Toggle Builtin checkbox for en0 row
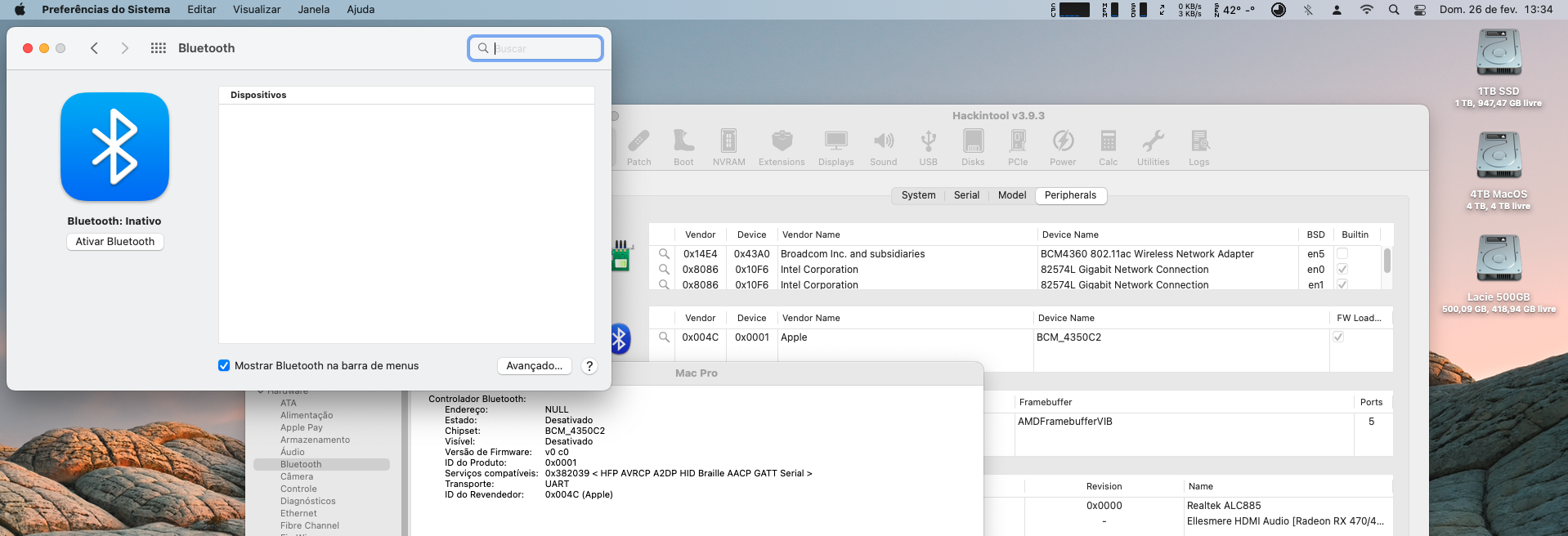Viewport: 1568px width, 536px height. pos(1342,270)
